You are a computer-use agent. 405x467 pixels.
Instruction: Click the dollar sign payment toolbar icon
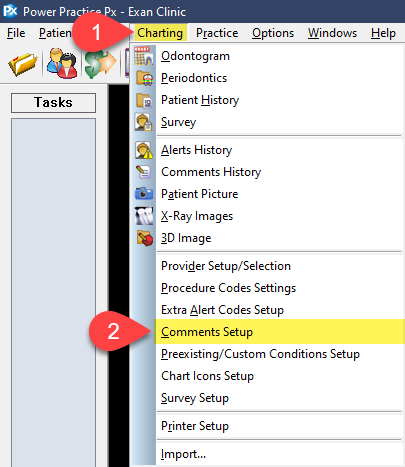pyautogui.click(x=100, y=63)
